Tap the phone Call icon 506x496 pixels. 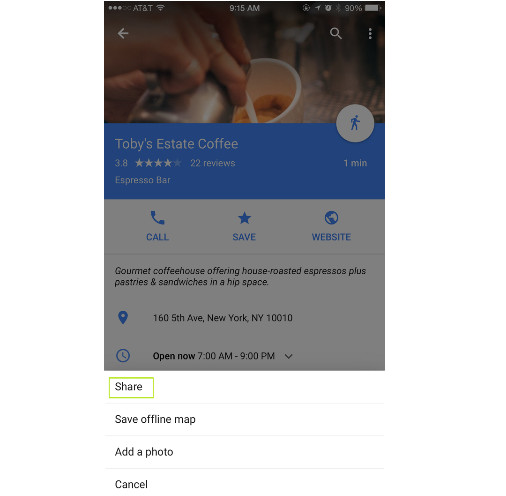pyautogui.click(x=157, y=218)
